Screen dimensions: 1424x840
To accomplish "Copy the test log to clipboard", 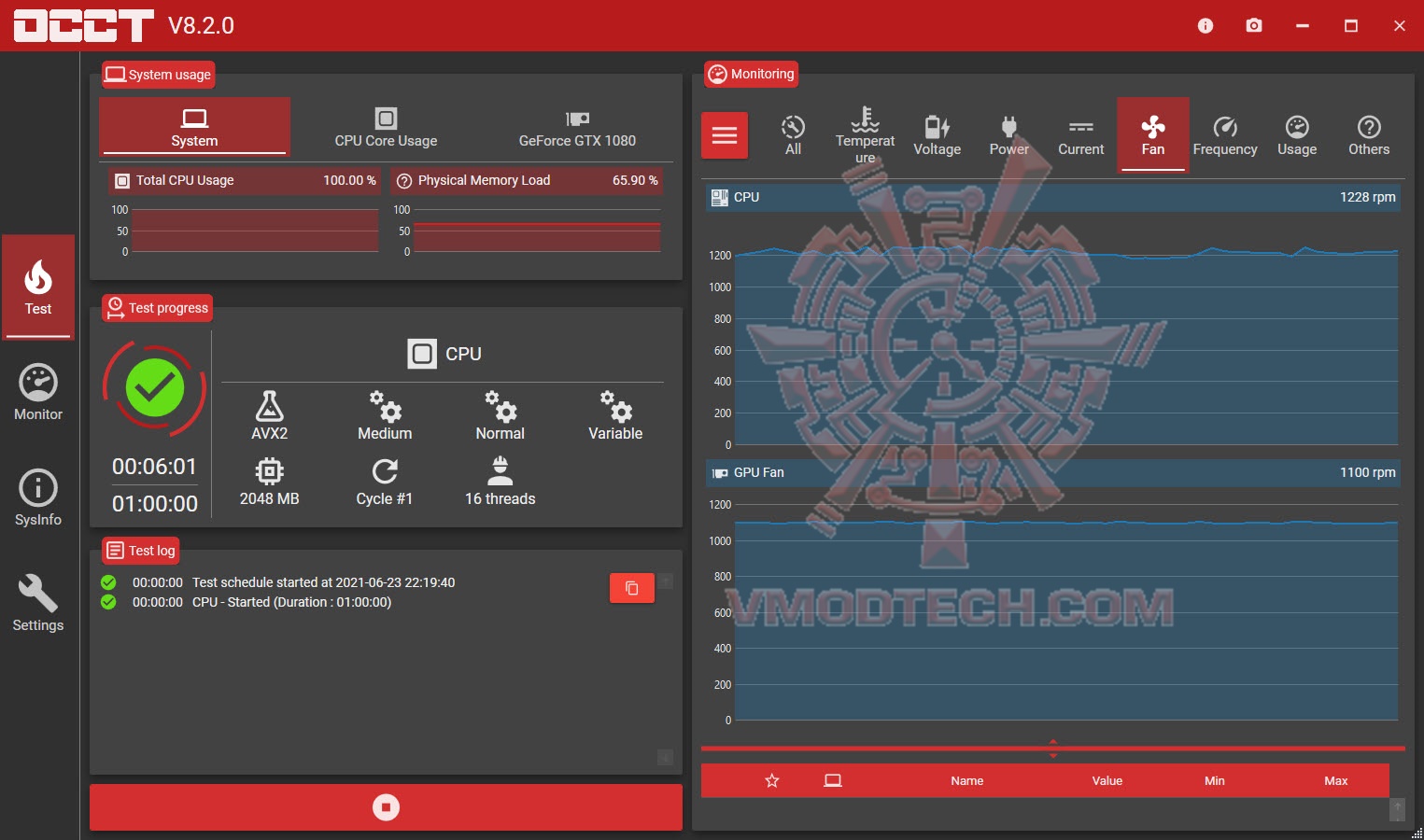I will tap(632, 588).
